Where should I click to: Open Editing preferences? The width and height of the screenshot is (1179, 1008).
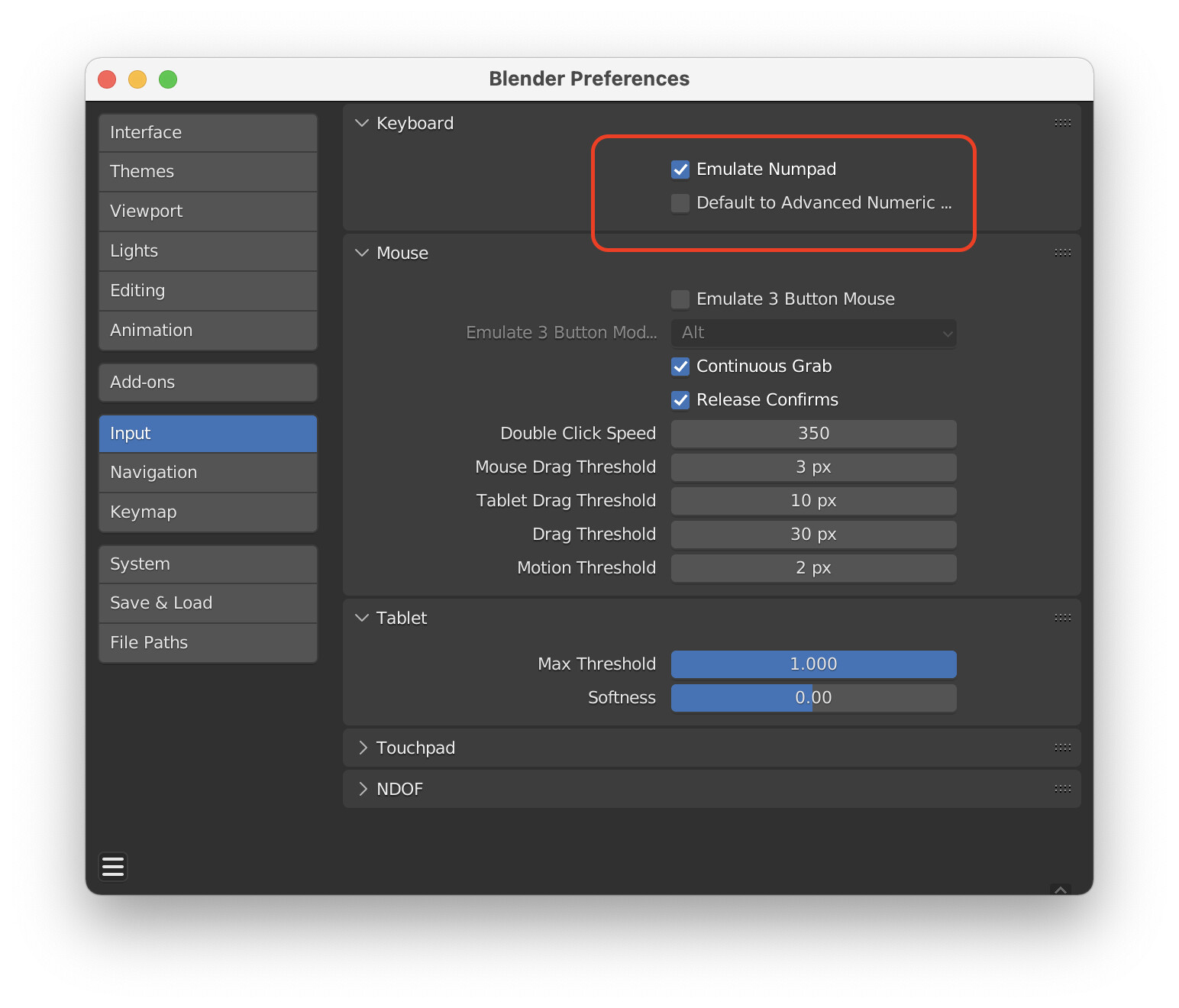[x=208, y=291]
